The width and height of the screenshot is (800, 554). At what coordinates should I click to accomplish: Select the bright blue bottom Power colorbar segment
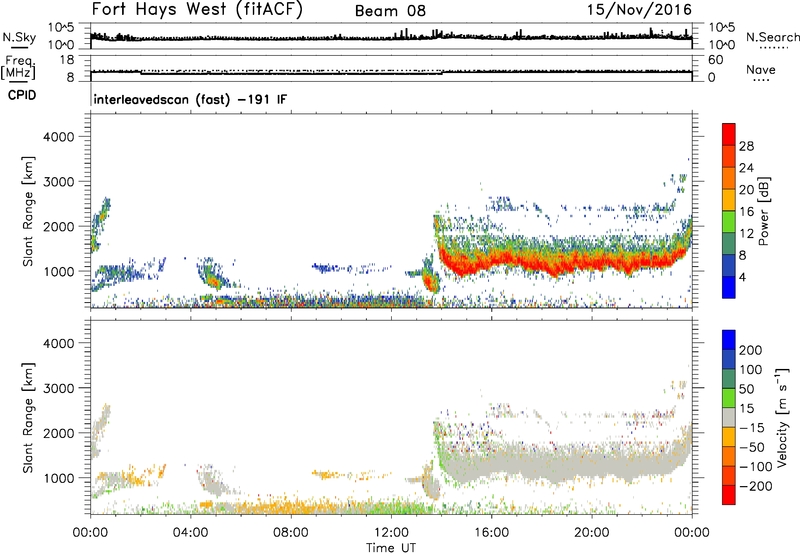pyautogui.click(x=729, y=287)
